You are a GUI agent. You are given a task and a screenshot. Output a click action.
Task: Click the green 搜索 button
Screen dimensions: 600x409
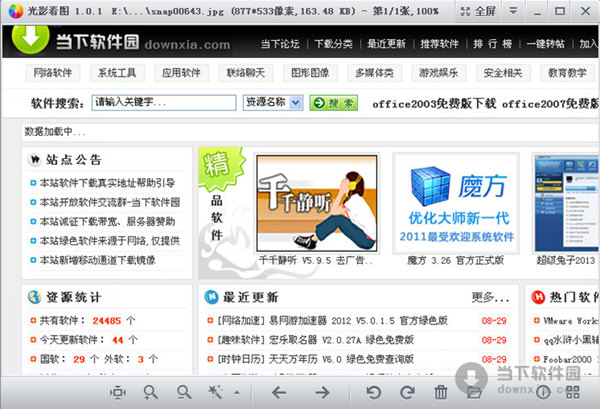pos(334,103)
